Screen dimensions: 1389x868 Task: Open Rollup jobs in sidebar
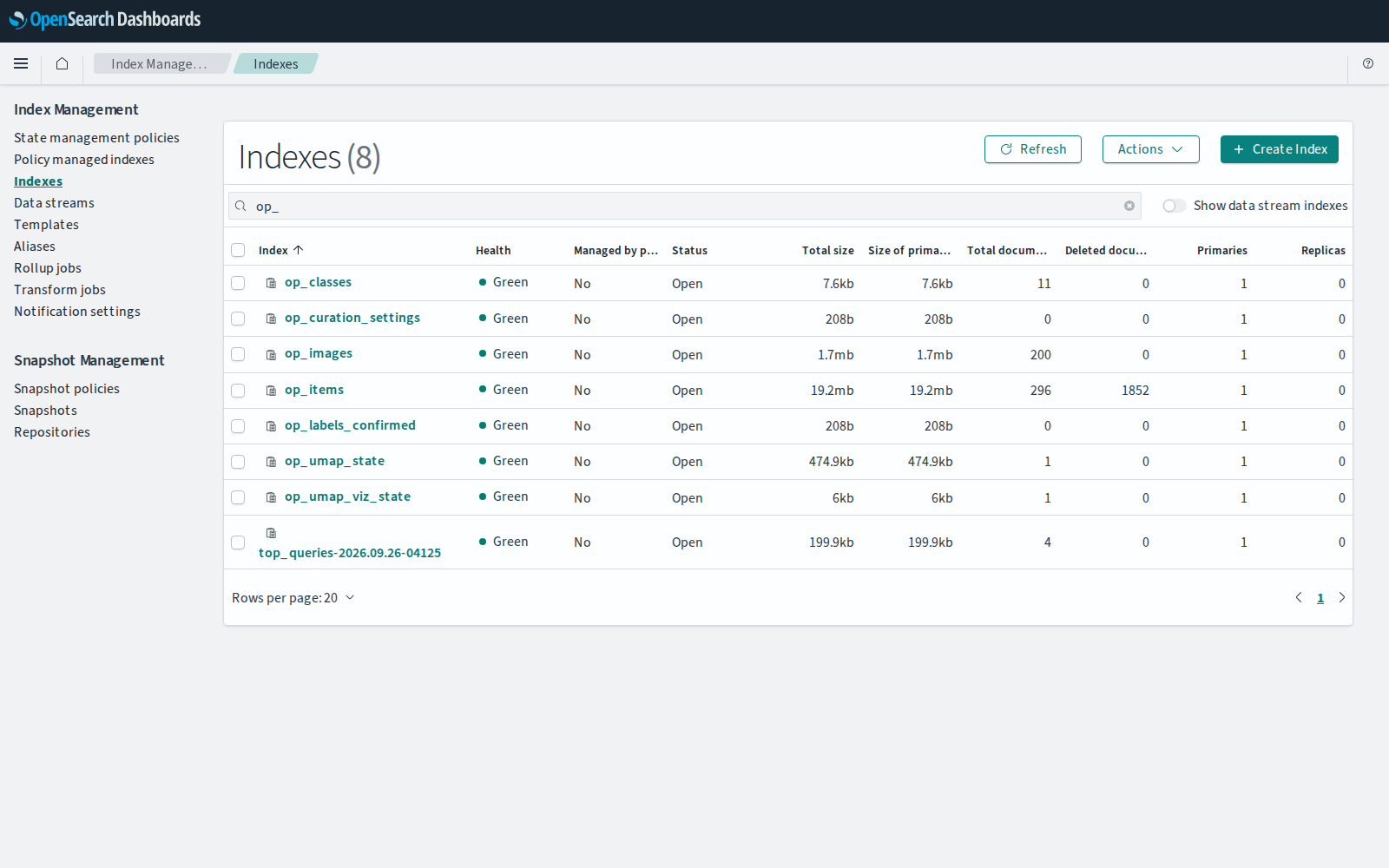click(x=48, y=268)
